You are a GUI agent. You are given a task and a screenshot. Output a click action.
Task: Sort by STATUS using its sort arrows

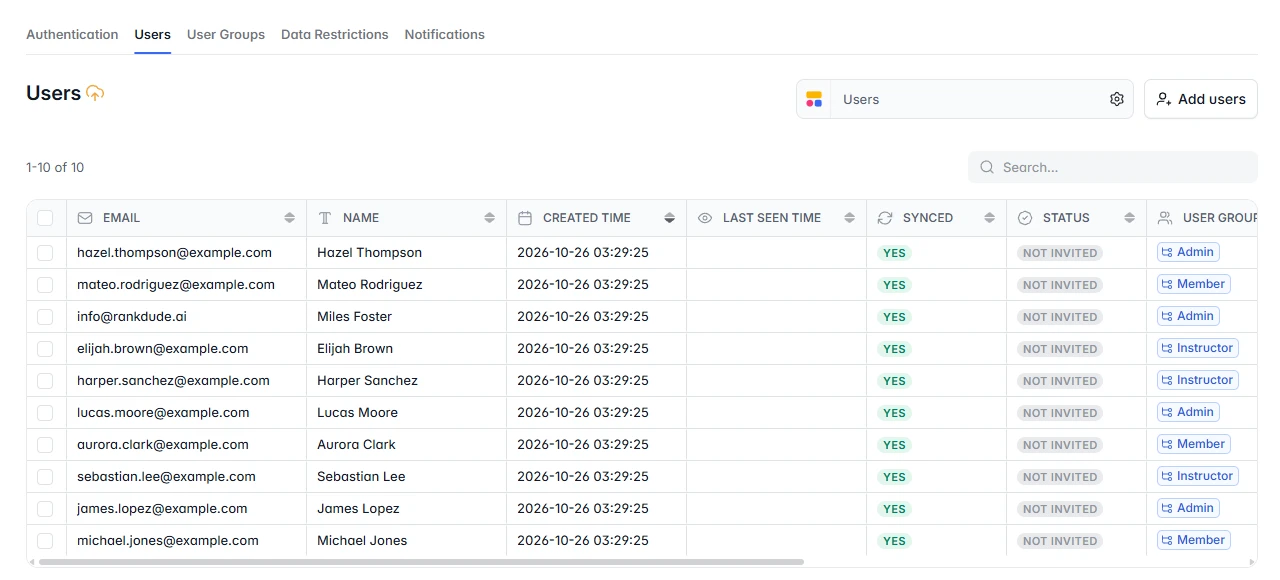click(x=1129, y=217)
